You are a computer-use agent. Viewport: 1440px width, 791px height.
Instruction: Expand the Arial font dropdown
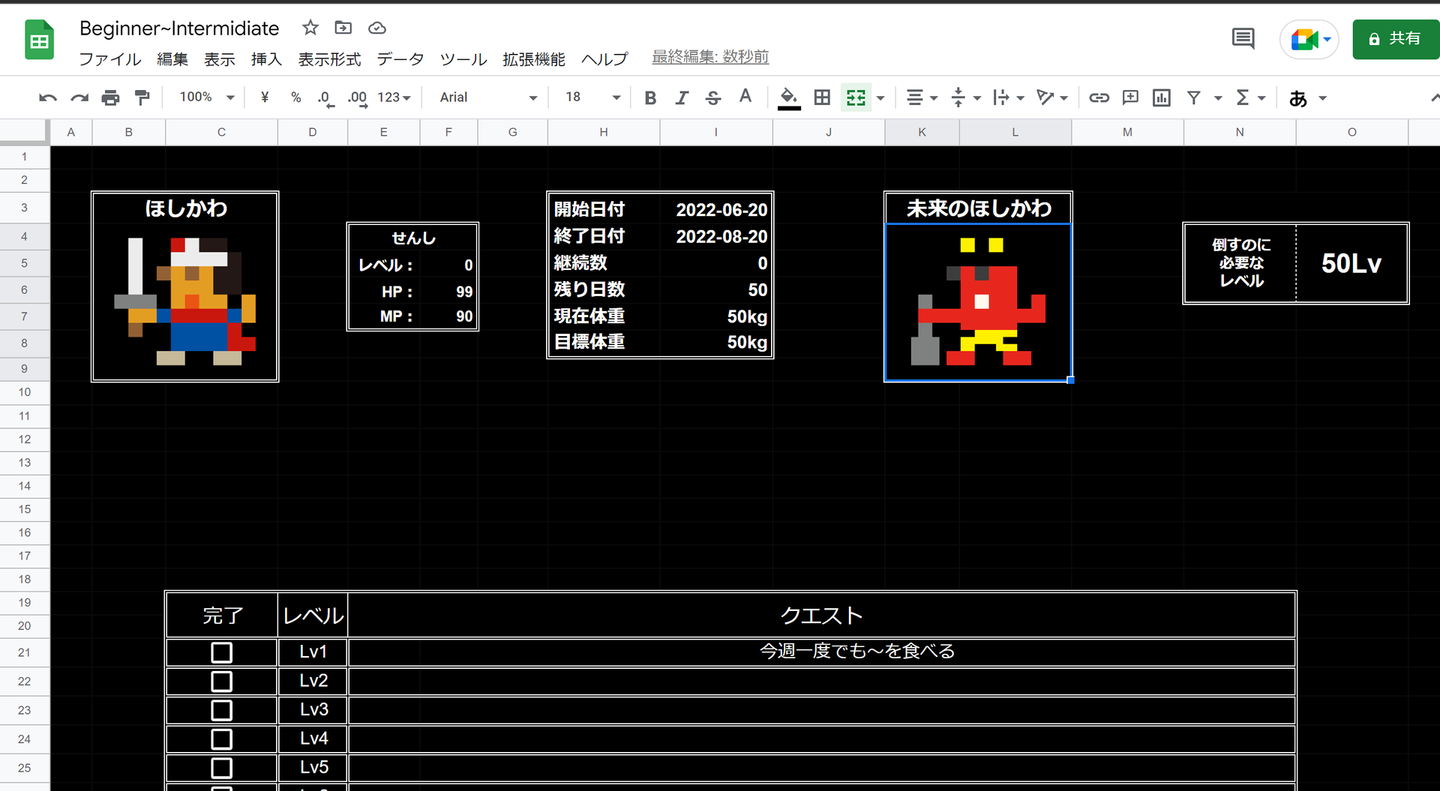click(488, 97)
